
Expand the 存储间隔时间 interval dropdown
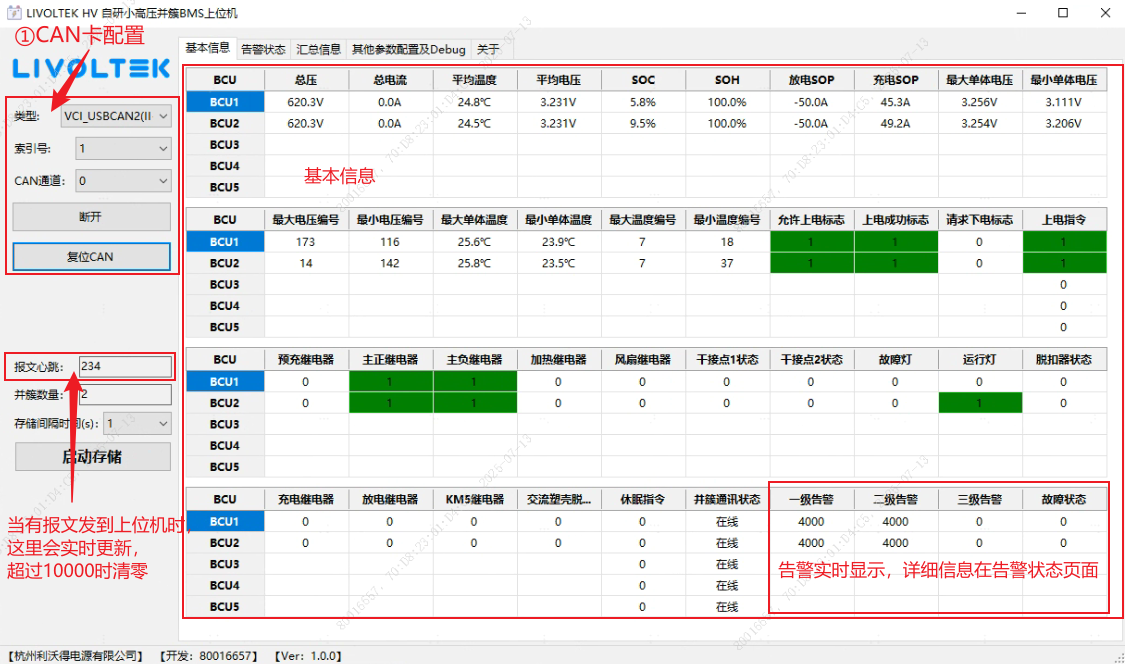point(163,423)
